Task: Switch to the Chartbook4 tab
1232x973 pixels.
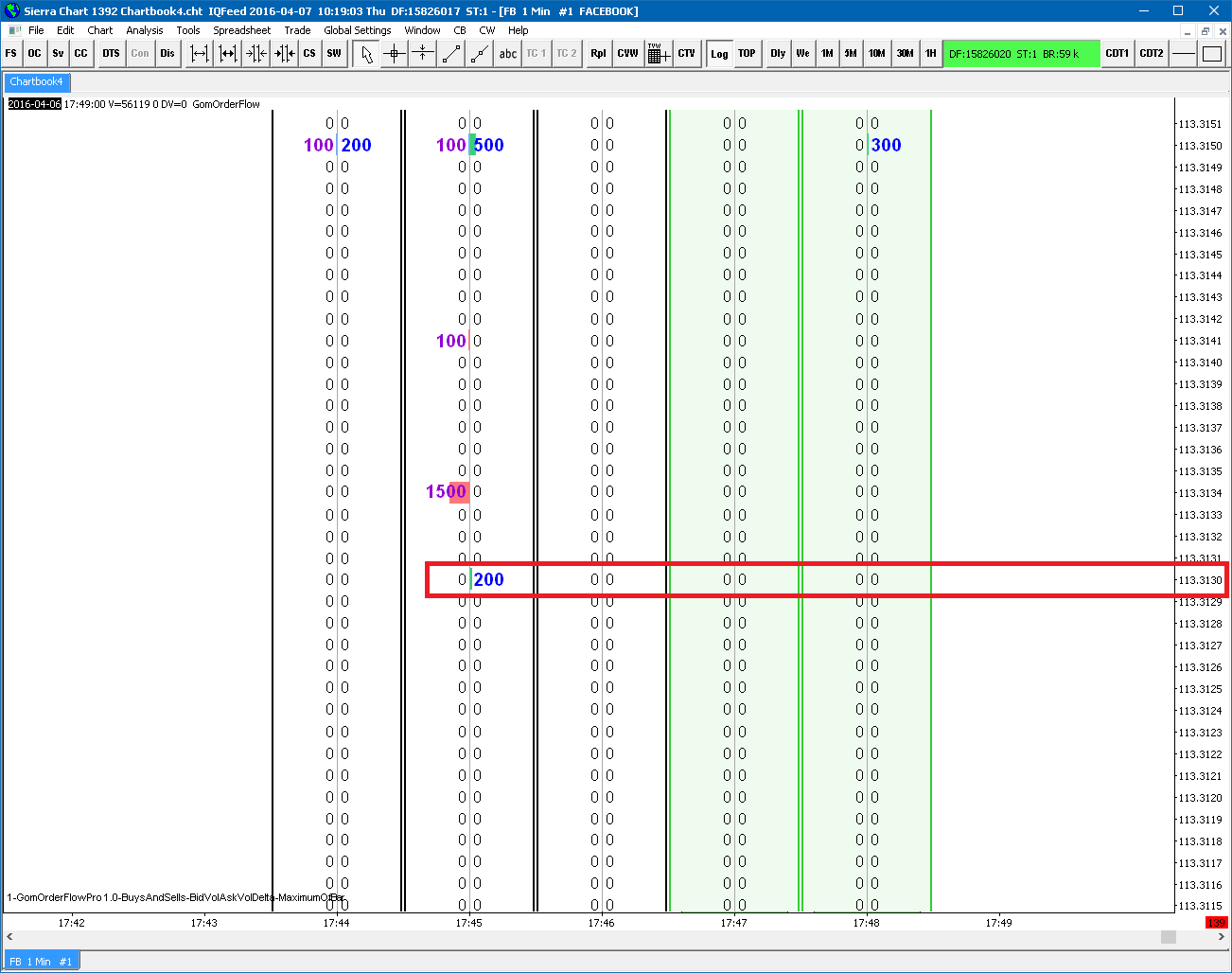Action: tap(36, 82)
